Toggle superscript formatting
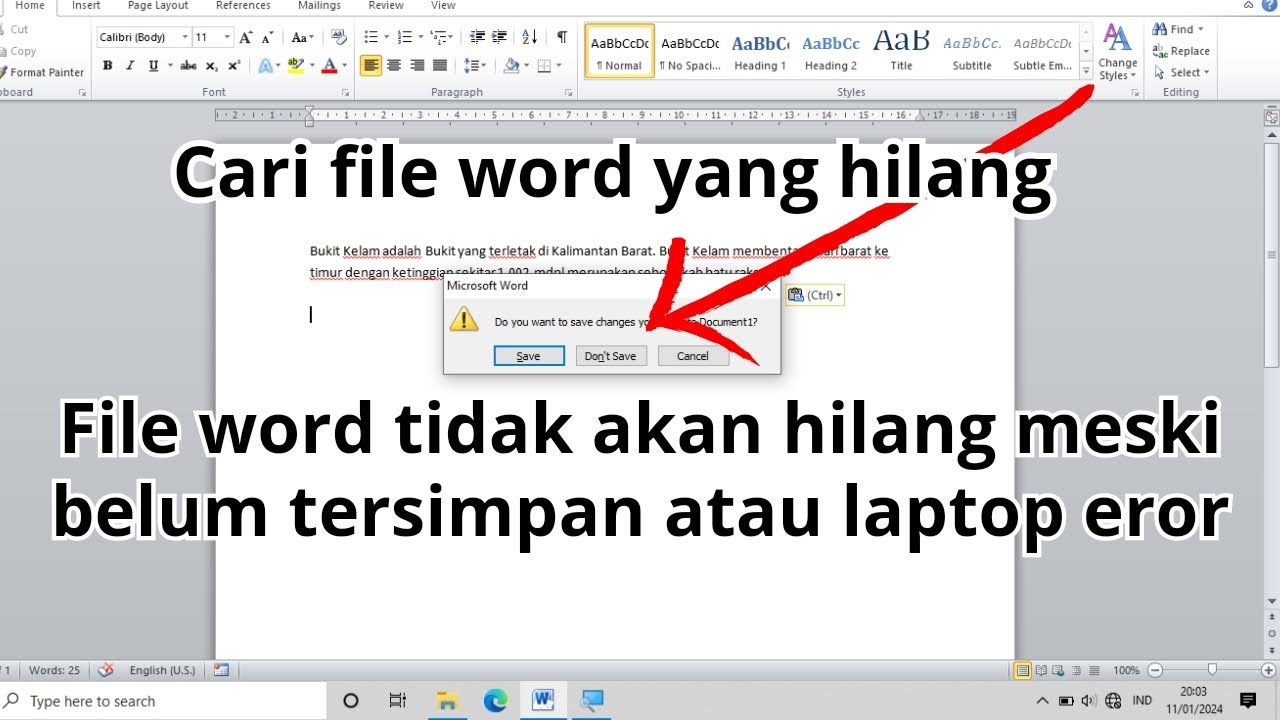1280x720 pixels. pyautogui.click(x=234, y=66)
